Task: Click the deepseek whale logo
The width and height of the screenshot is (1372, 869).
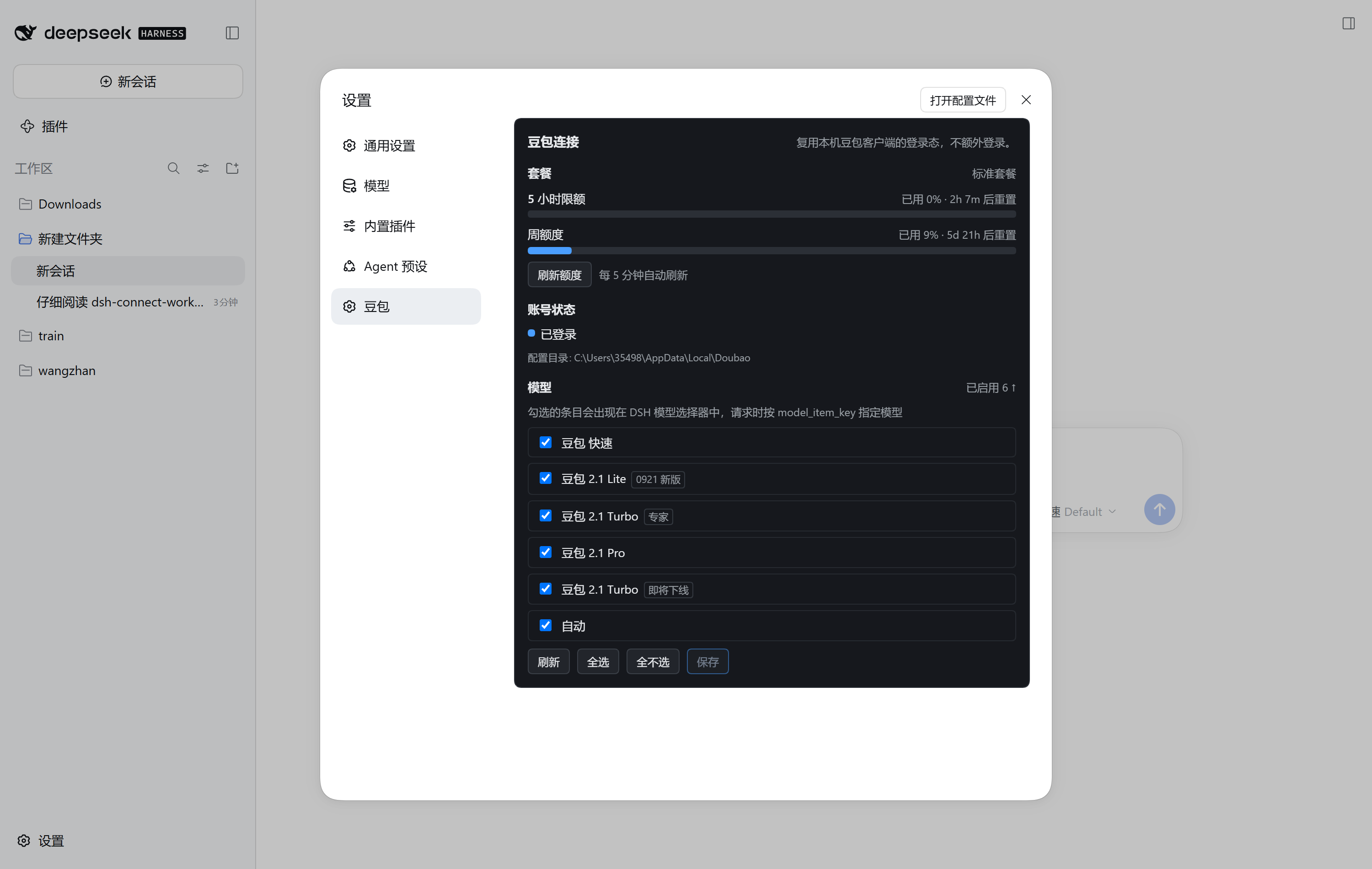Action: [25, 32]
